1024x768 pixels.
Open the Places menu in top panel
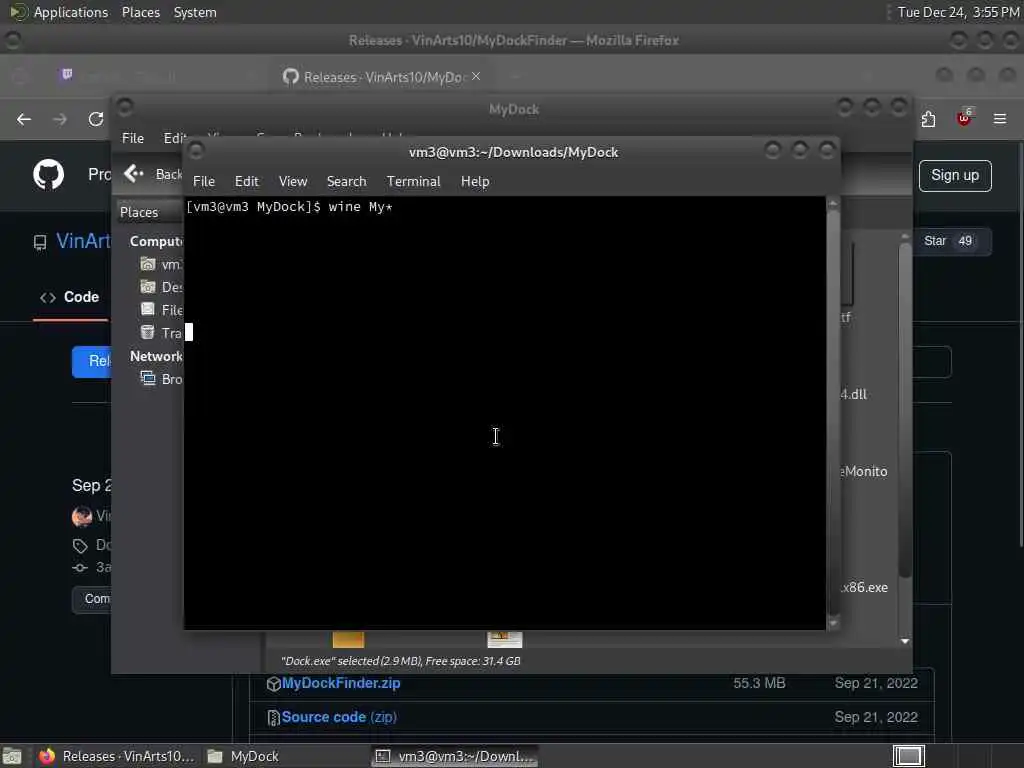click(141, 12)
